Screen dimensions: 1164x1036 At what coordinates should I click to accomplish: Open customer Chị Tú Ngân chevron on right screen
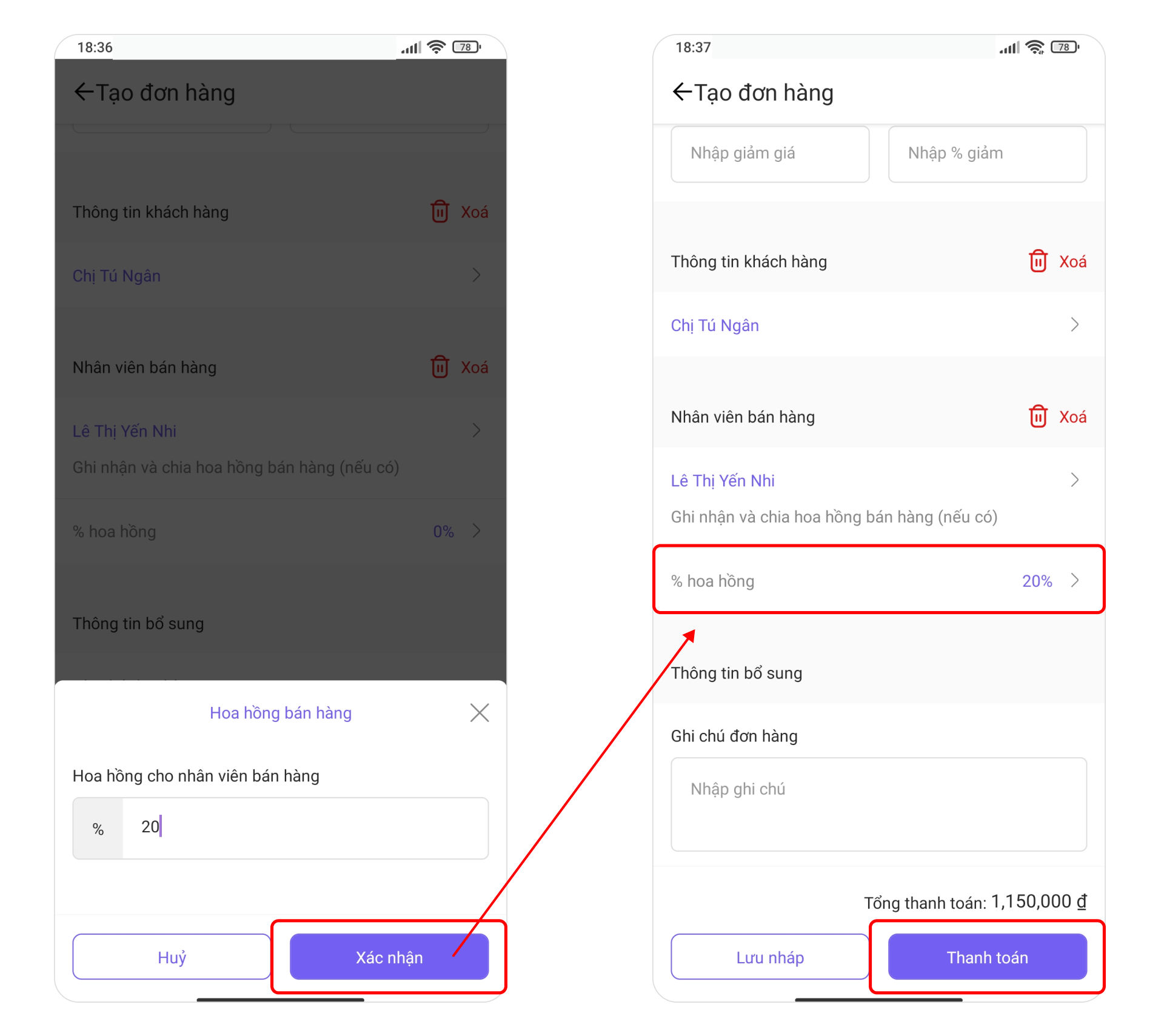pyautogui.click(x=1075, y=325)
